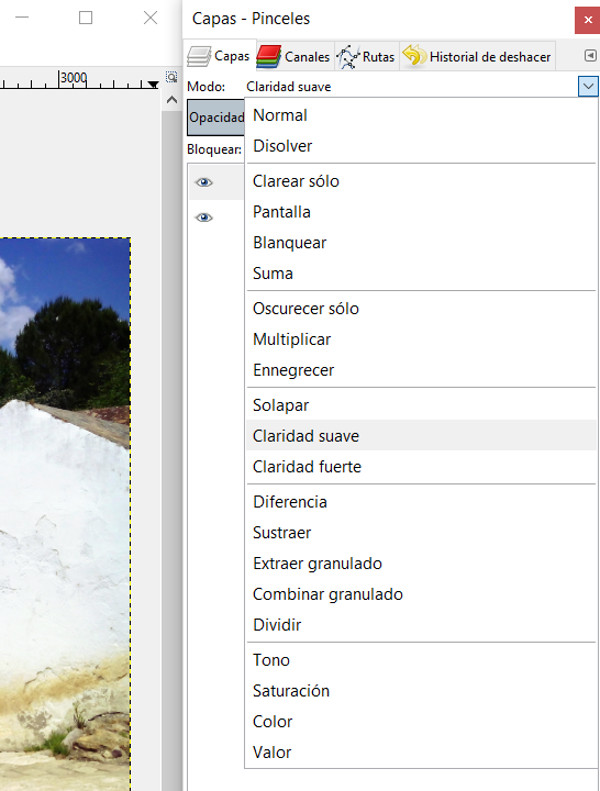Open the Historial de deshacer tab
Screen dimensions: 600x791
pyautogui.click(x=478, y=57)
